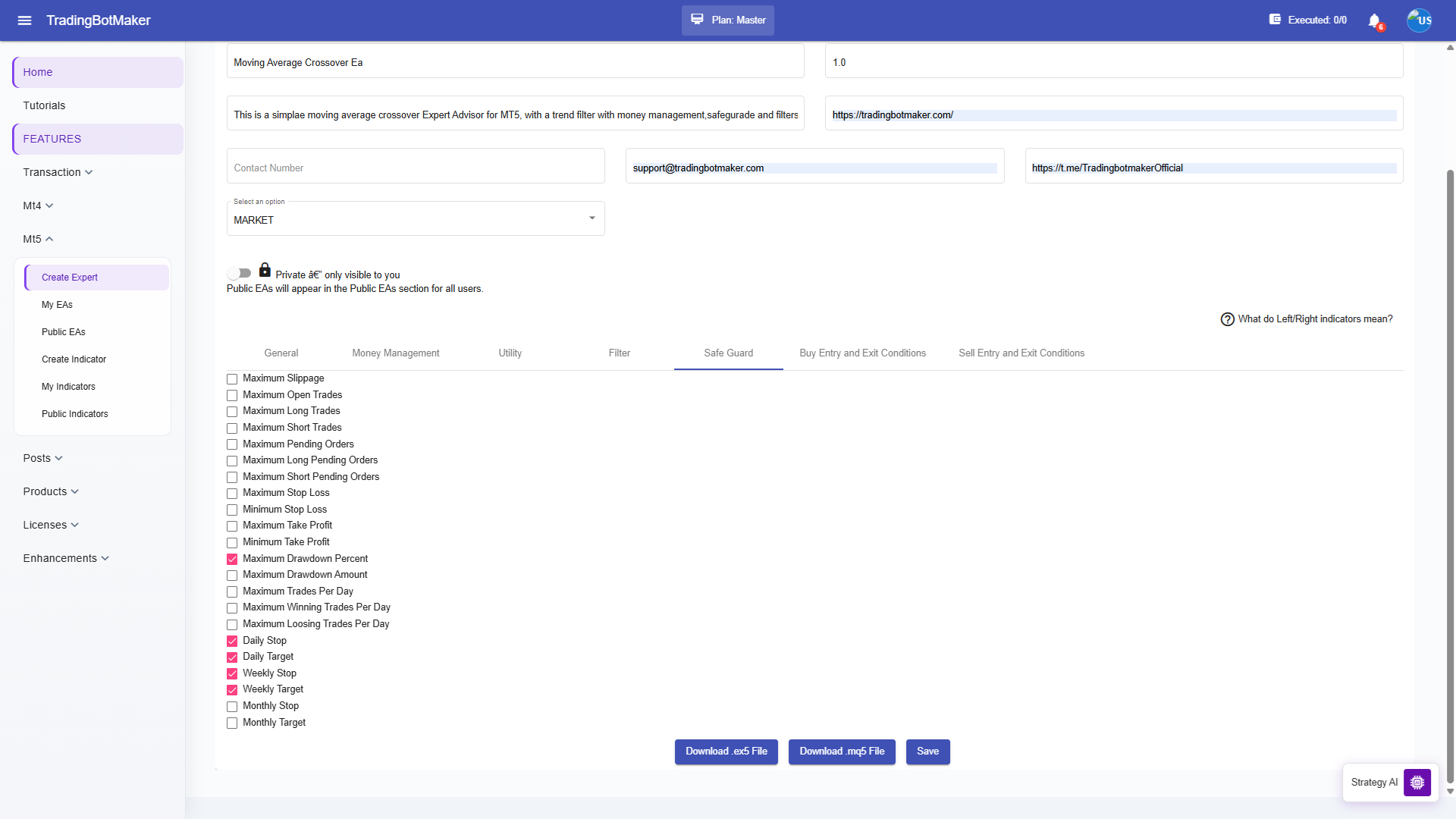Image resolution: width=1456 pixels, height=819 pixels.
Task: Open Buy Entry and Exit Conditions tab
Action: 863,353
